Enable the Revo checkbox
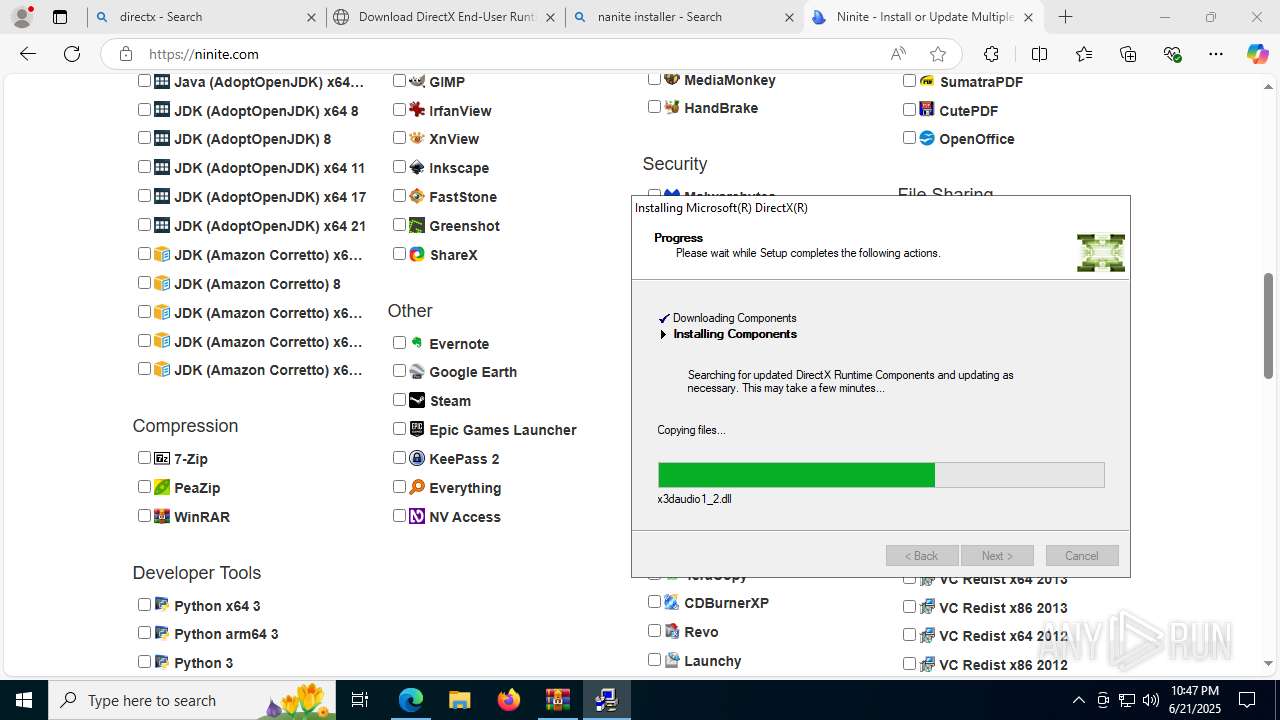The height and width of the screenshot is (720, 1280). pos(654,631)
